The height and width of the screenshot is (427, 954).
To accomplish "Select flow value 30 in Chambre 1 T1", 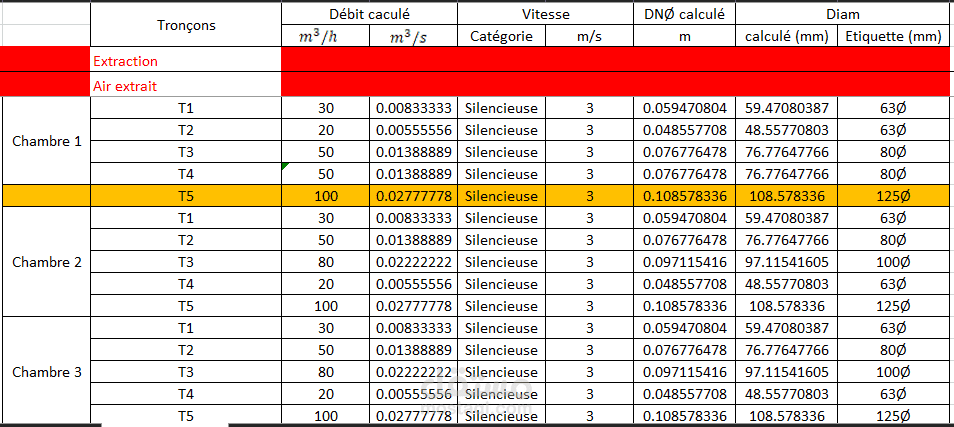I will tap(326, 108).
